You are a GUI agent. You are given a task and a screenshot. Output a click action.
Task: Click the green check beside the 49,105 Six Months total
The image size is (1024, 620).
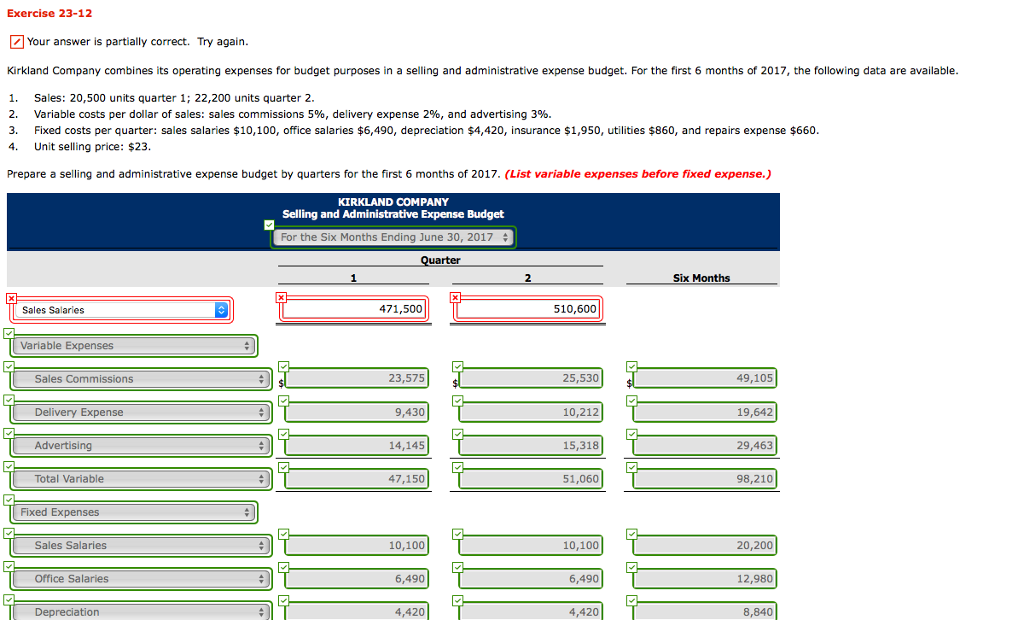tap(631, 365)
